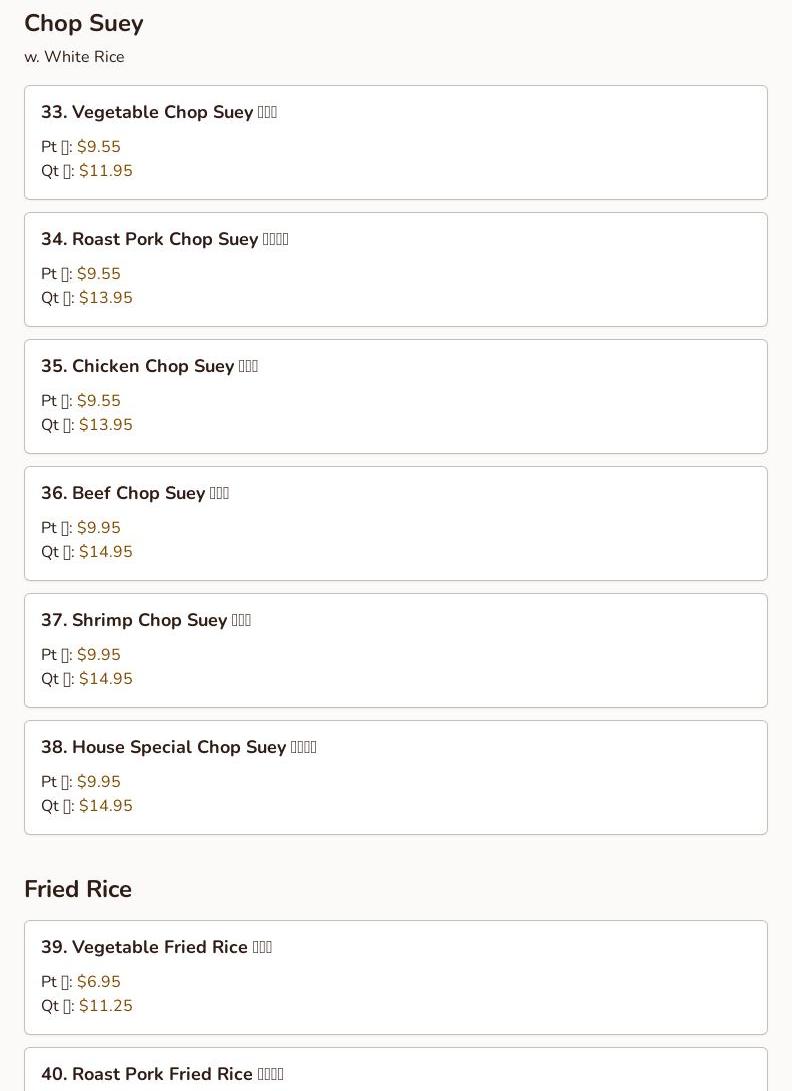
Task: Click the "w. White Rice" subtitle
Action: pyautogui.click(x=74, y=57)
